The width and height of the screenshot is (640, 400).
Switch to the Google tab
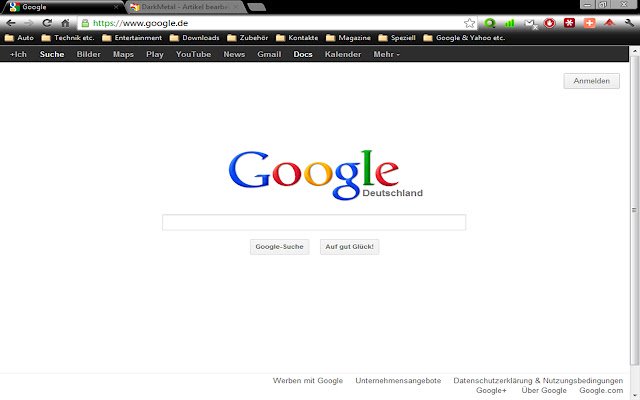[63, 7]
